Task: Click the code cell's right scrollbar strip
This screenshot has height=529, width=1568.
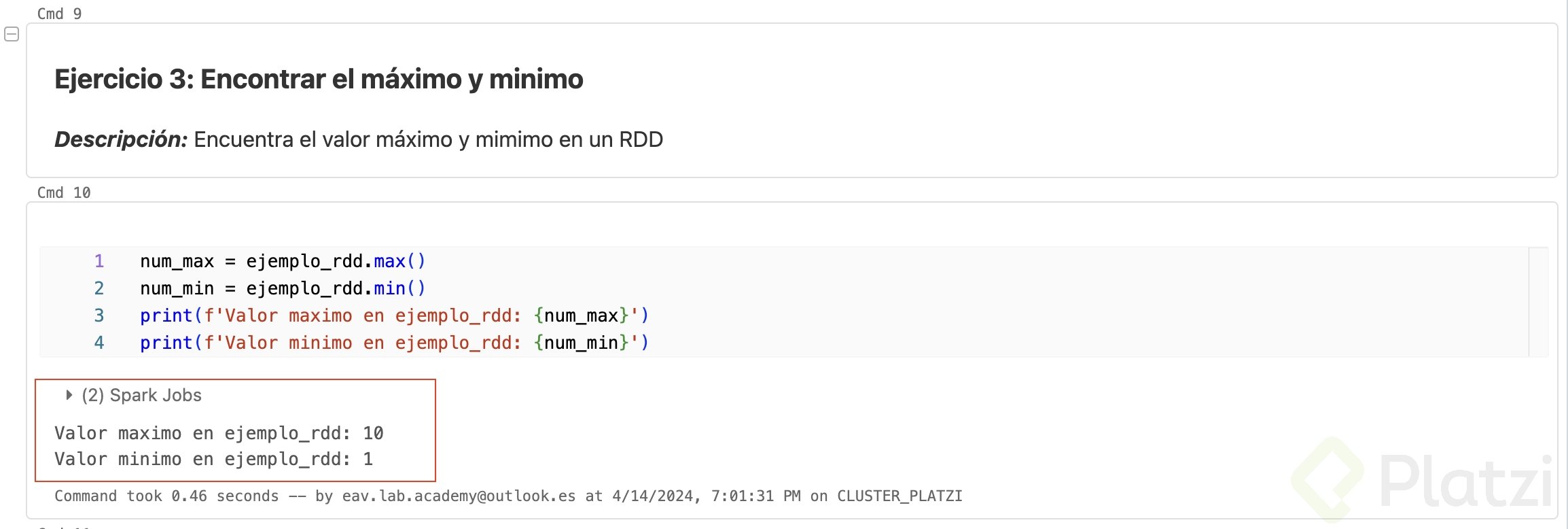Action: pyautogui.click(x=1538, y=302)
